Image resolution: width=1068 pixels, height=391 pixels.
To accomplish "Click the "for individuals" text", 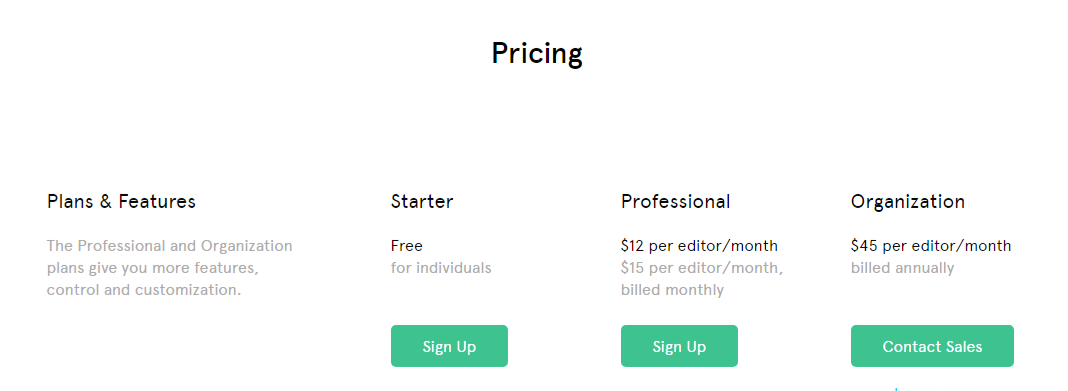I will pos(441,268).
